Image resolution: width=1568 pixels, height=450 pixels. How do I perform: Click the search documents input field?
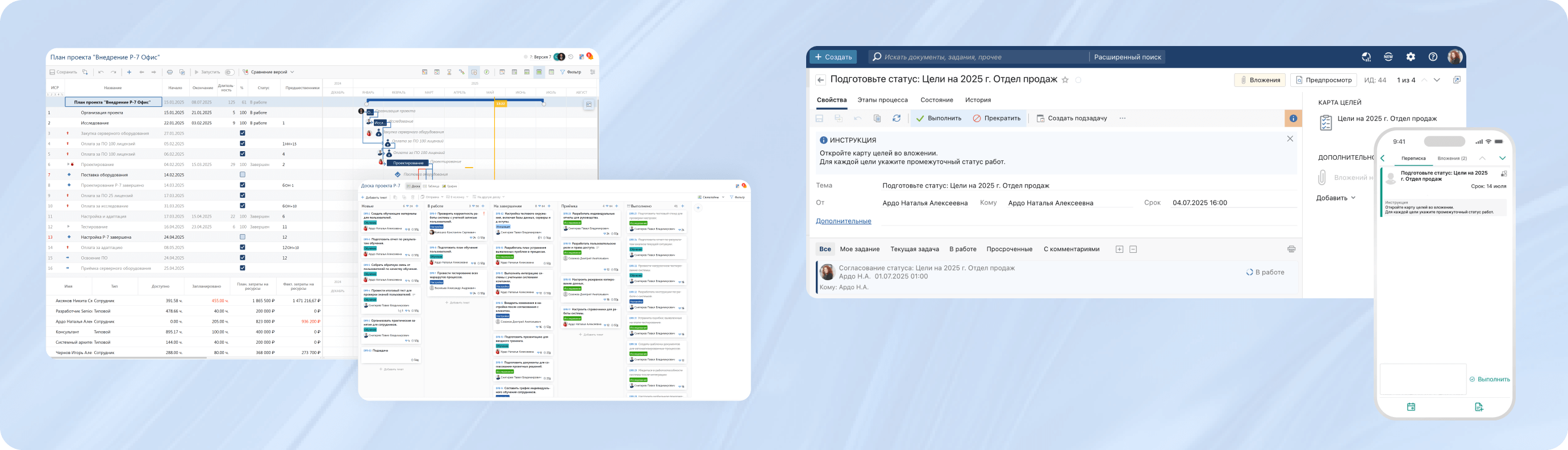click(980, 57)
